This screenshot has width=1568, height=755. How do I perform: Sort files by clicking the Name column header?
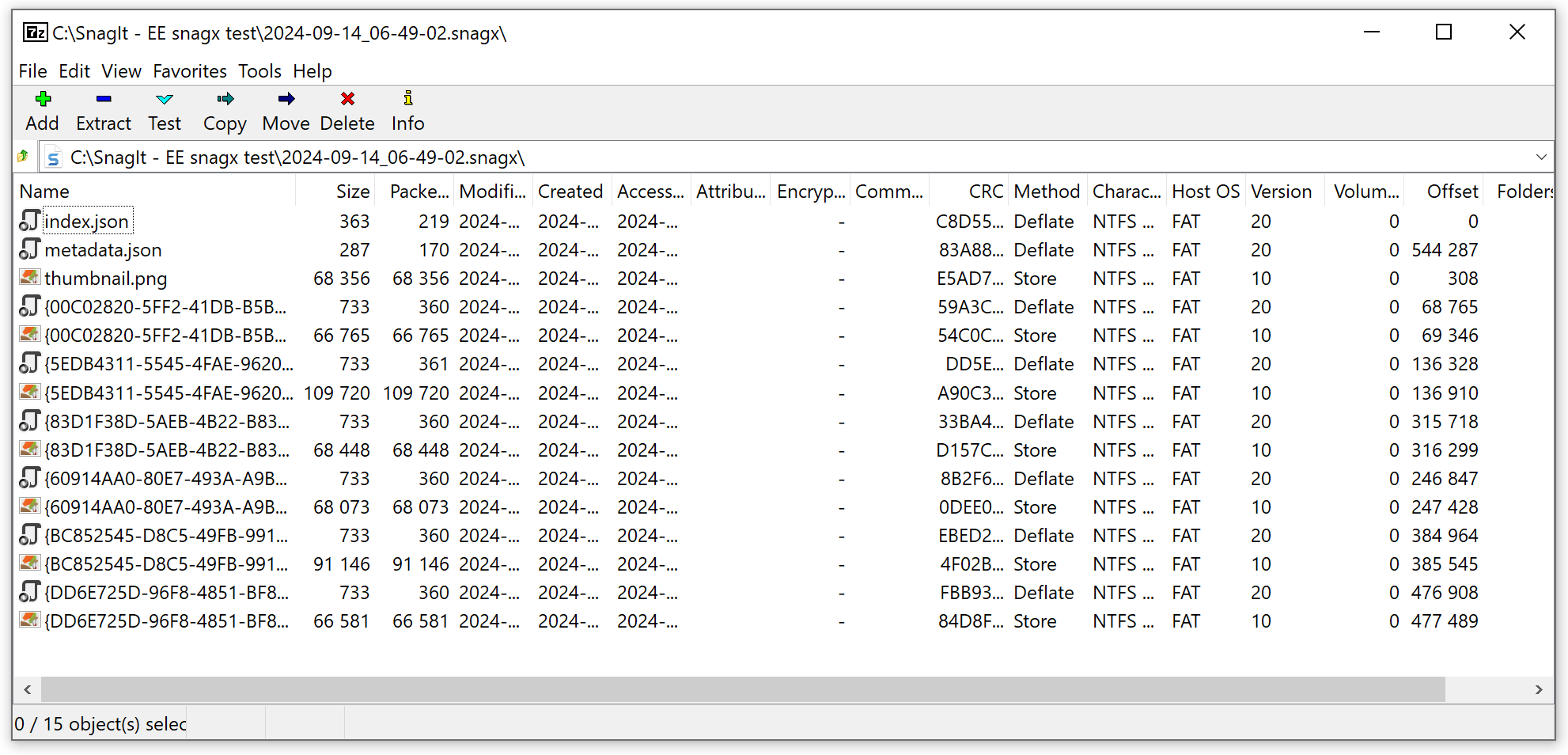[x=46, y=191]
